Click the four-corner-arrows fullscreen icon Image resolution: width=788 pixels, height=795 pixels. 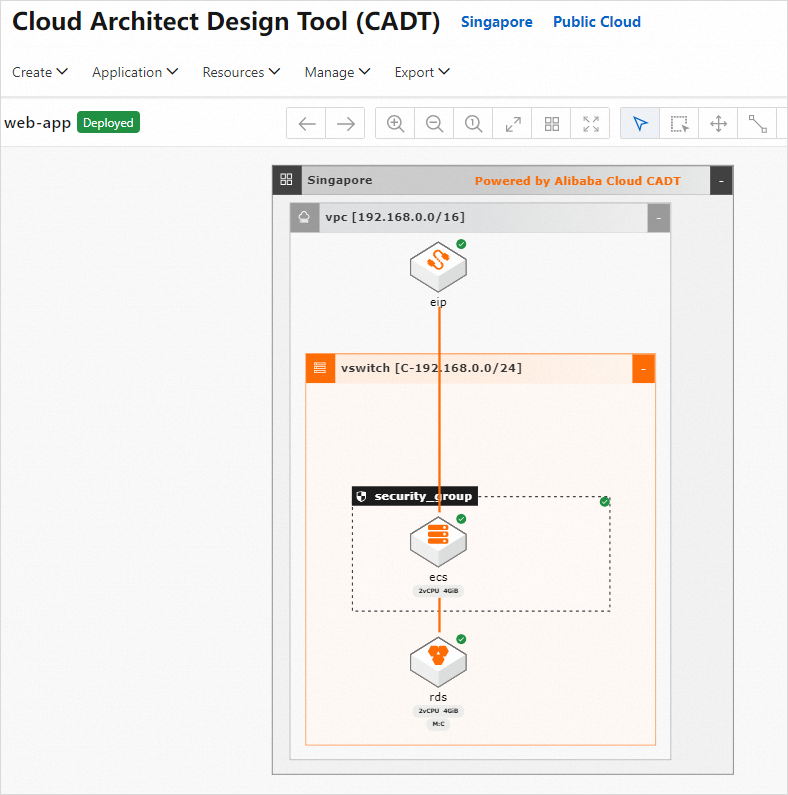(591, 123)
